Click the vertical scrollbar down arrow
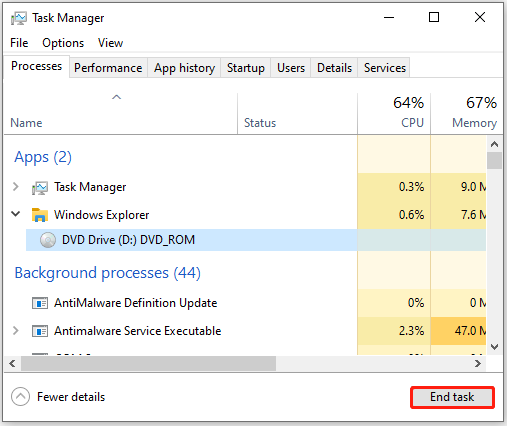This screenshot has width=507, height=426. click(494, 347)
